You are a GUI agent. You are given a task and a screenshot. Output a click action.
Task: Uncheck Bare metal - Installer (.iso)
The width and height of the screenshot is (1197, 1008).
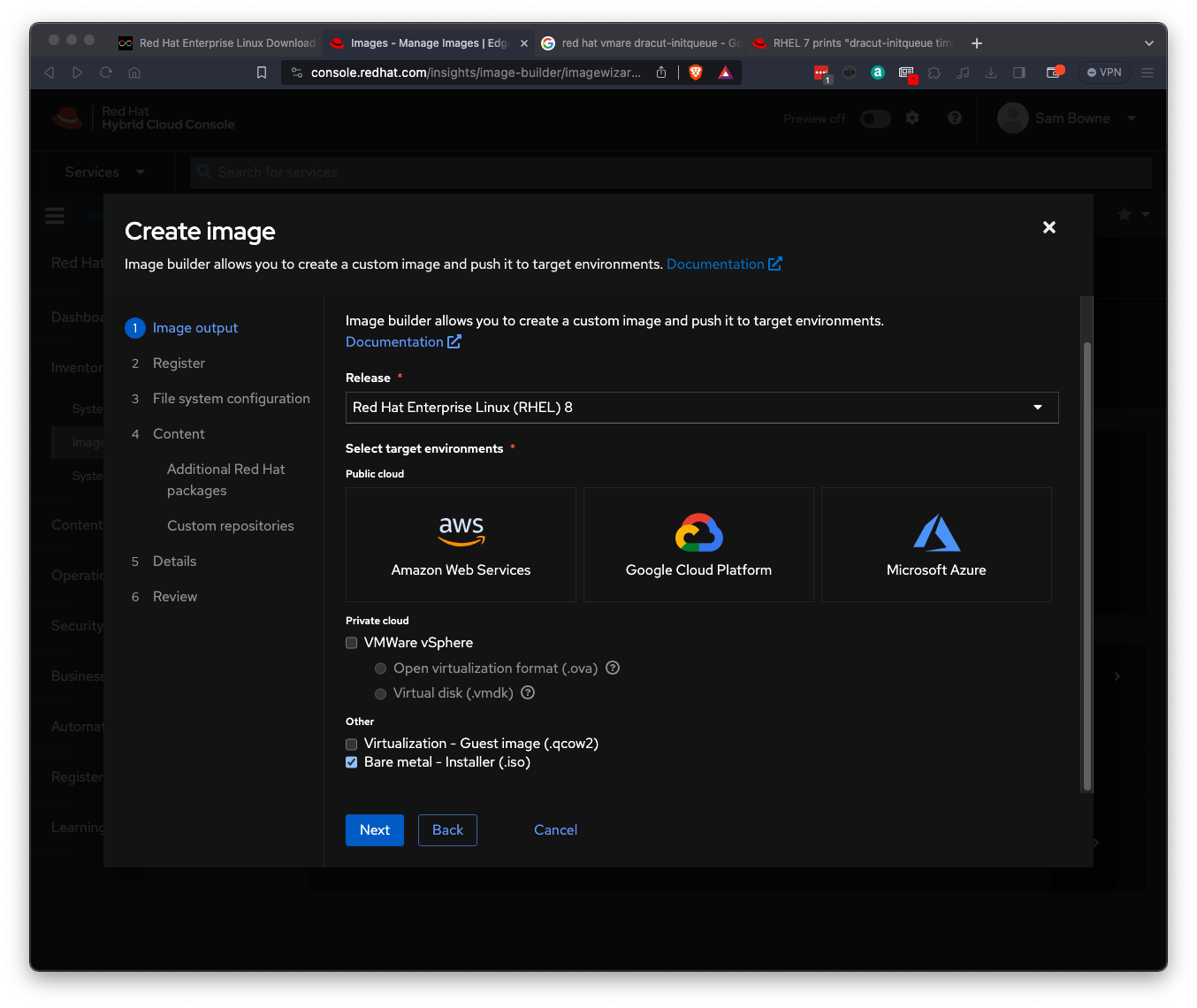(x=352, y=762)
